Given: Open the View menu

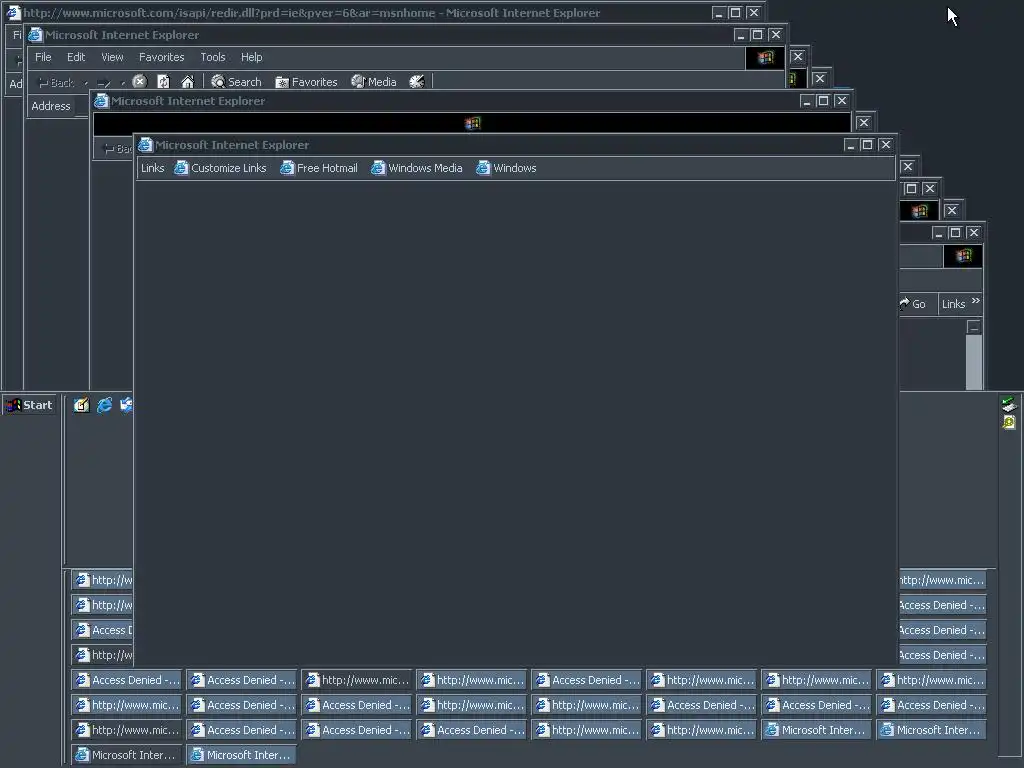Looking at the screenshot, I should (112, 57).
